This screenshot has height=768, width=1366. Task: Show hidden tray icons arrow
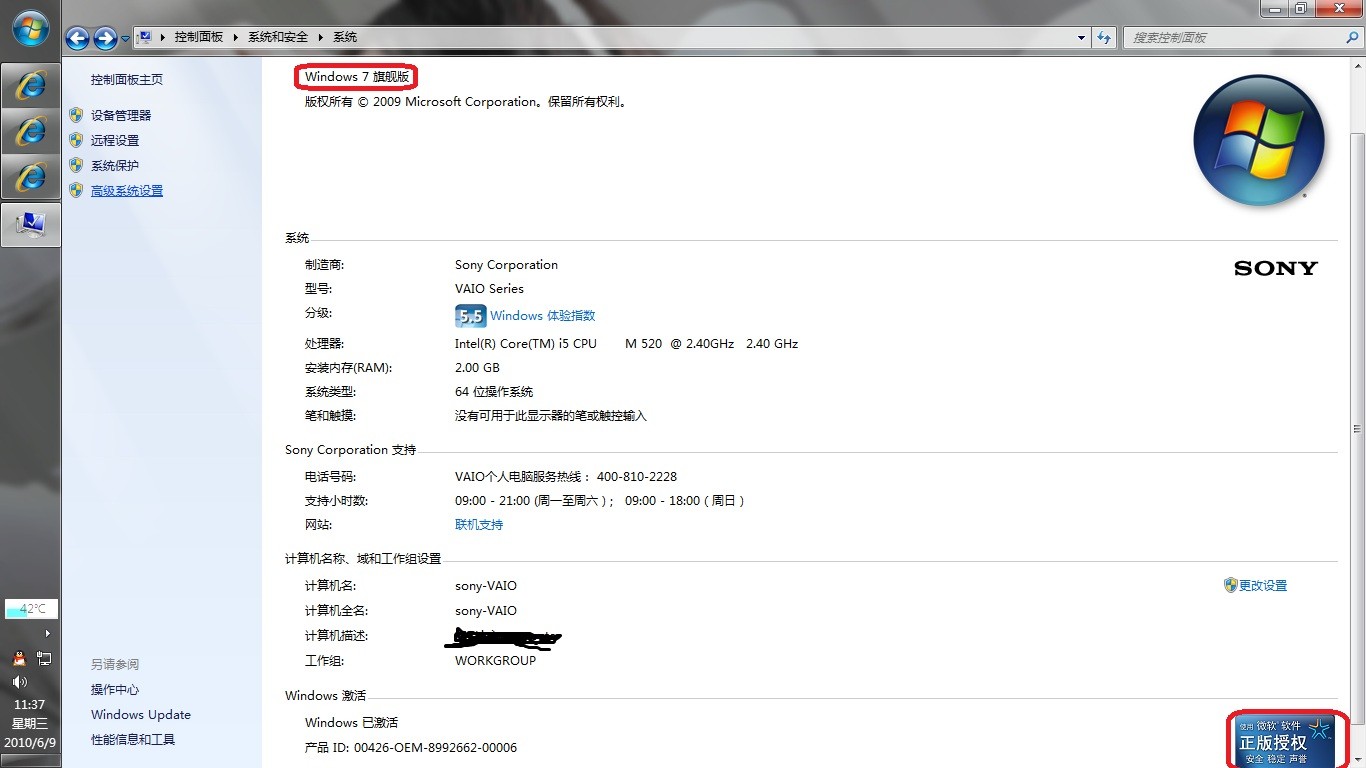click(x=47, y=633)
